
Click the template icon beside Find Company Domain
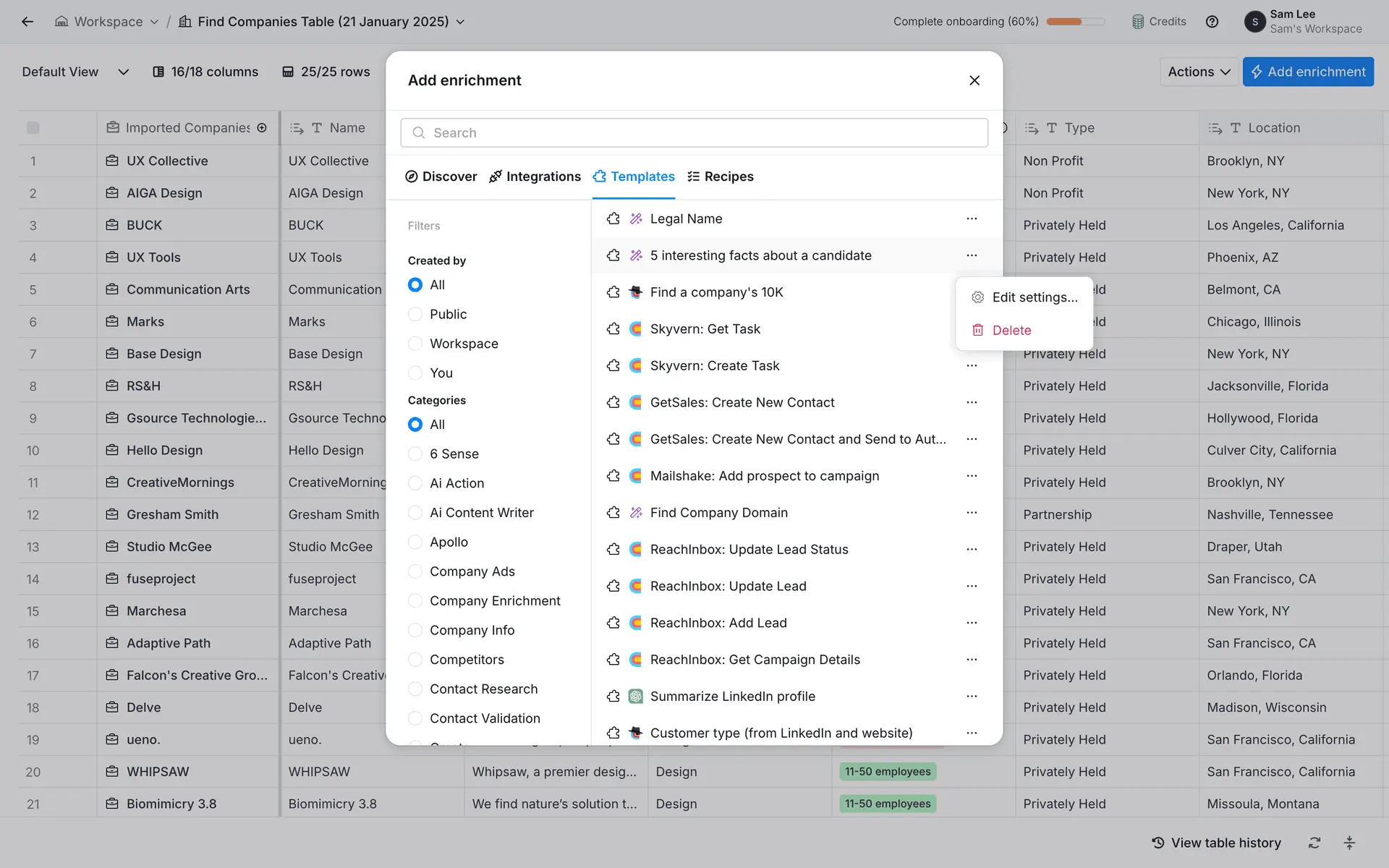(613, 513)
